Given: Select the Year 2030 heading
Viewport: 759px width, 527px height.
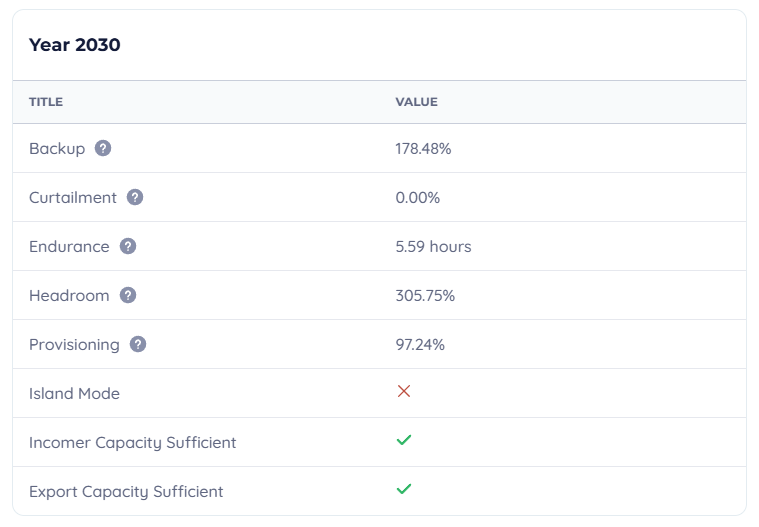Looking at the screenshot, I should pyautogui.click(x=75, y=45).
